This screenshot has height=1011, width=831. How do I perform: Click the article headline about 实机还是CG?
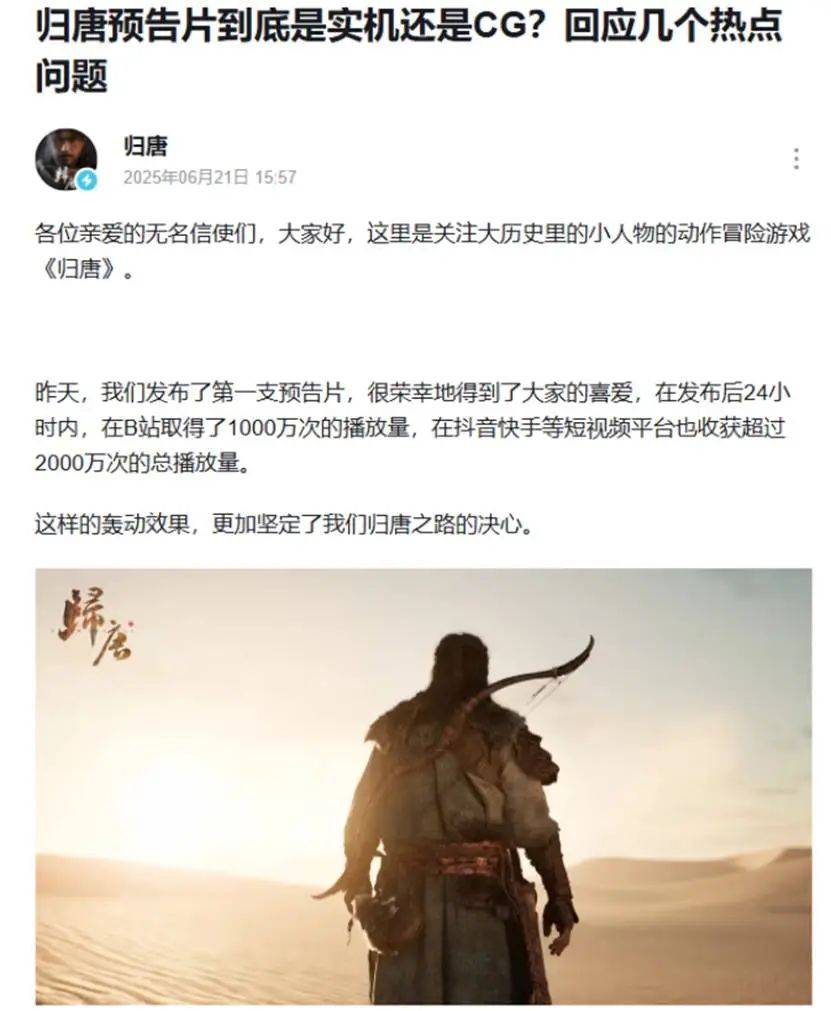[x=409, y=50]
